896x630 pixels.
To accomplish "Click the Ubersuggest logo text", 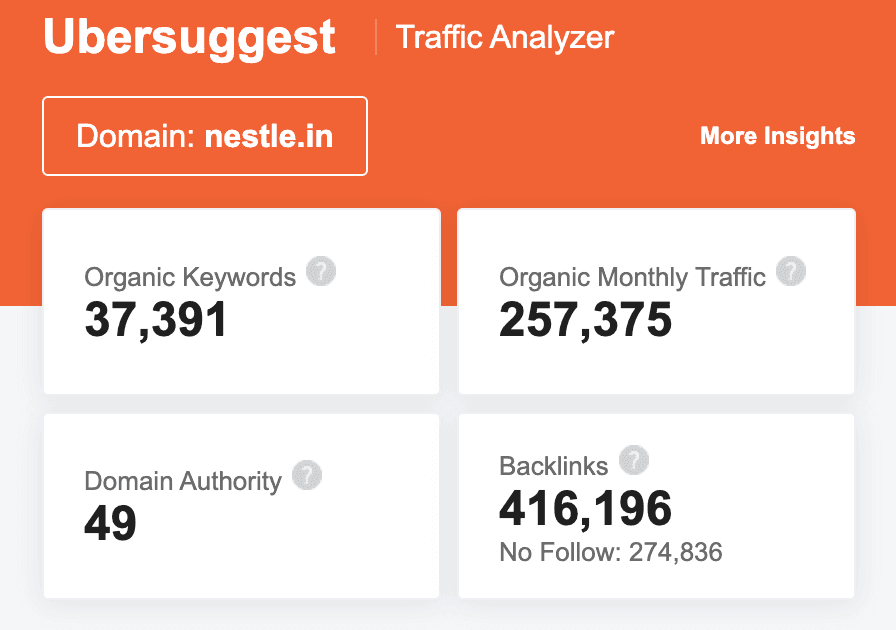I will point(190,37).
